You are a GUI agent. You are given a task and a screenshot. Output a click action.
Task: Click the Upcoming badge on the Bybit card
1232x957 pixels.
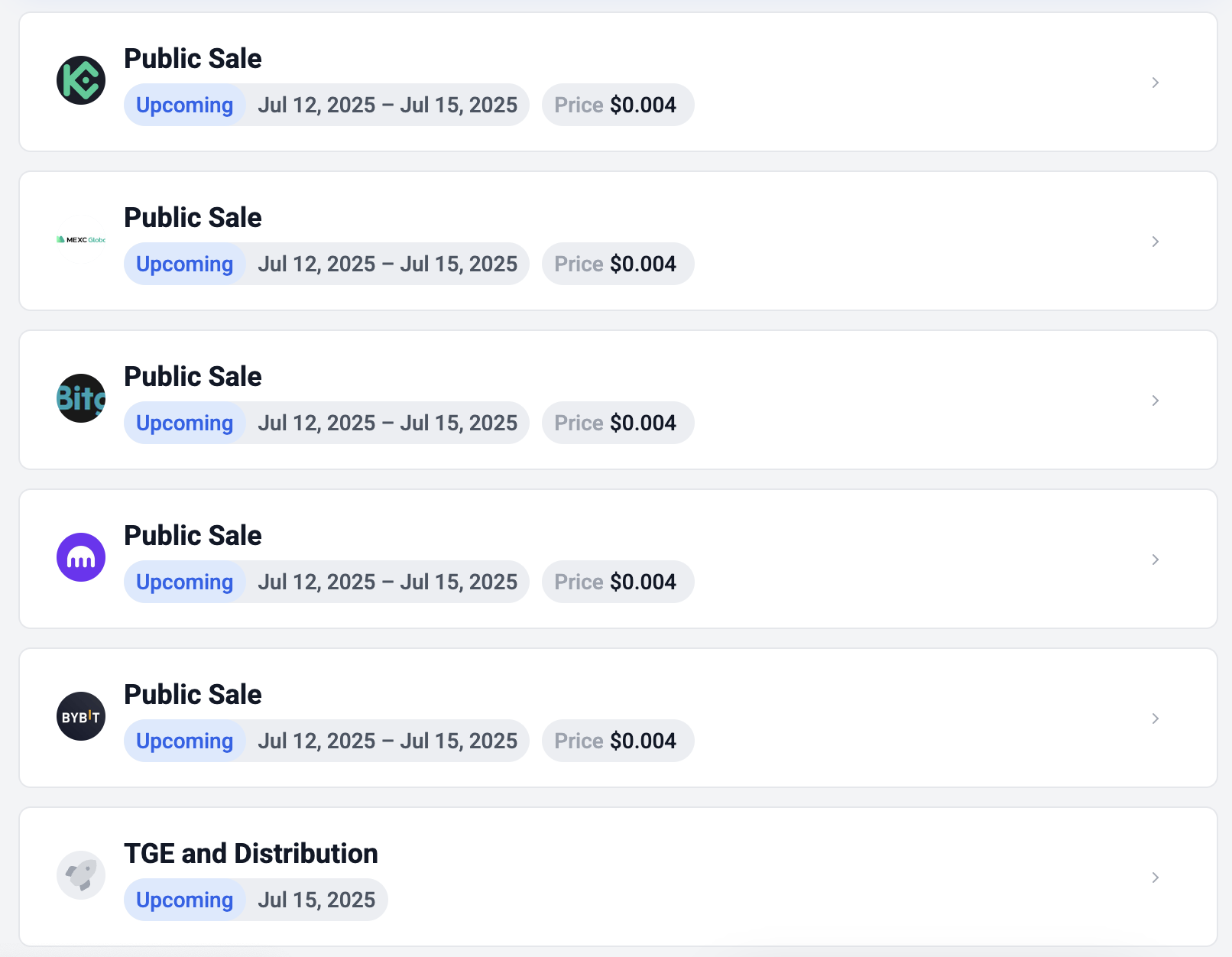coord(184,741)
